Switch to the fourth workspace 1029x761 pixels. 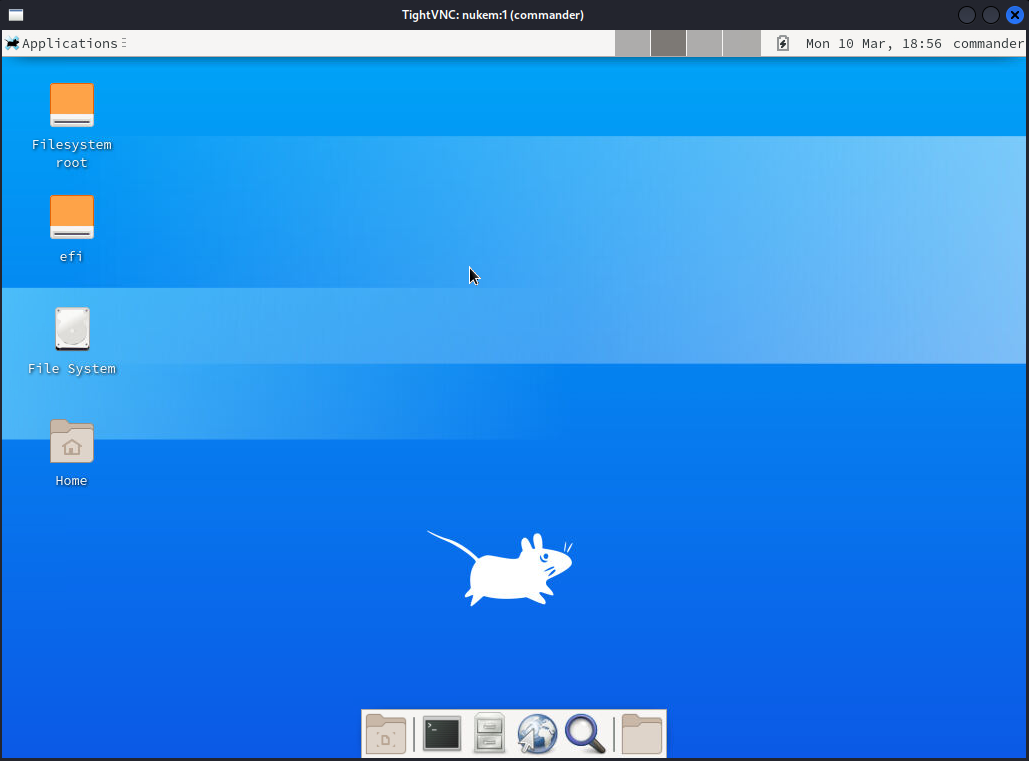[x=742, y=43]
